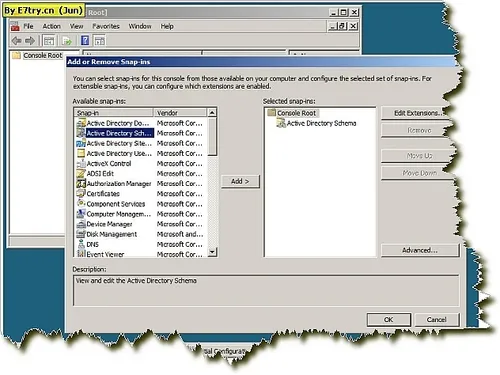Click the snap-in list scroll down arrow
Viewport: 500px width, 375px height.
212,252
